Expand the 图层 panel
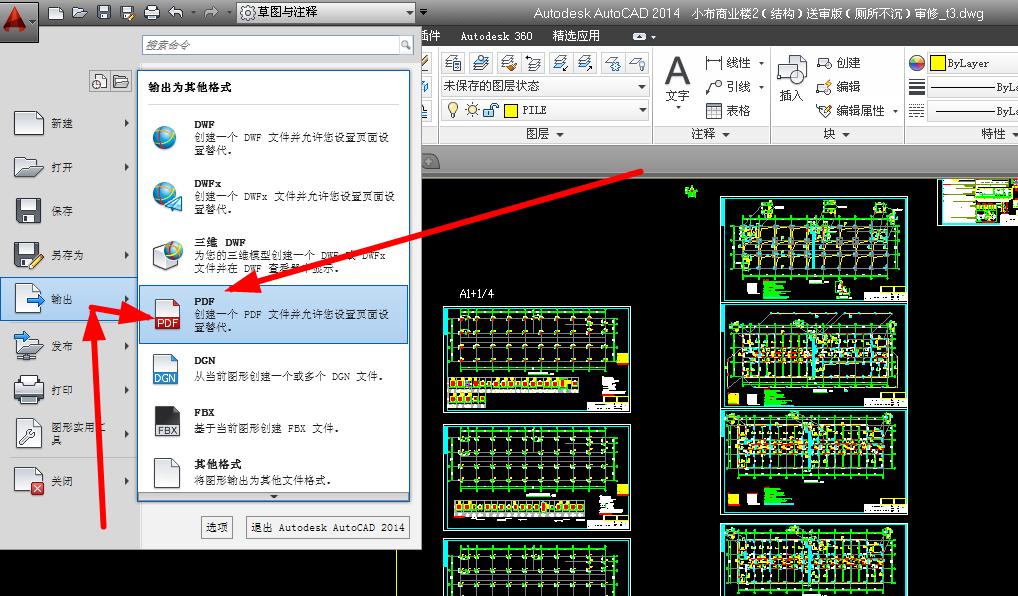This screenshot has width=1018, height=596. click(x=544, y=134)
